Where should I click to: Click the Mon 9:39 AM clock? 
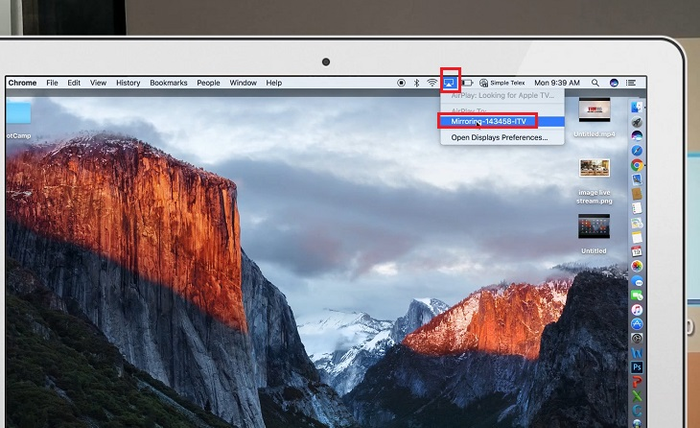click(557, 83)
